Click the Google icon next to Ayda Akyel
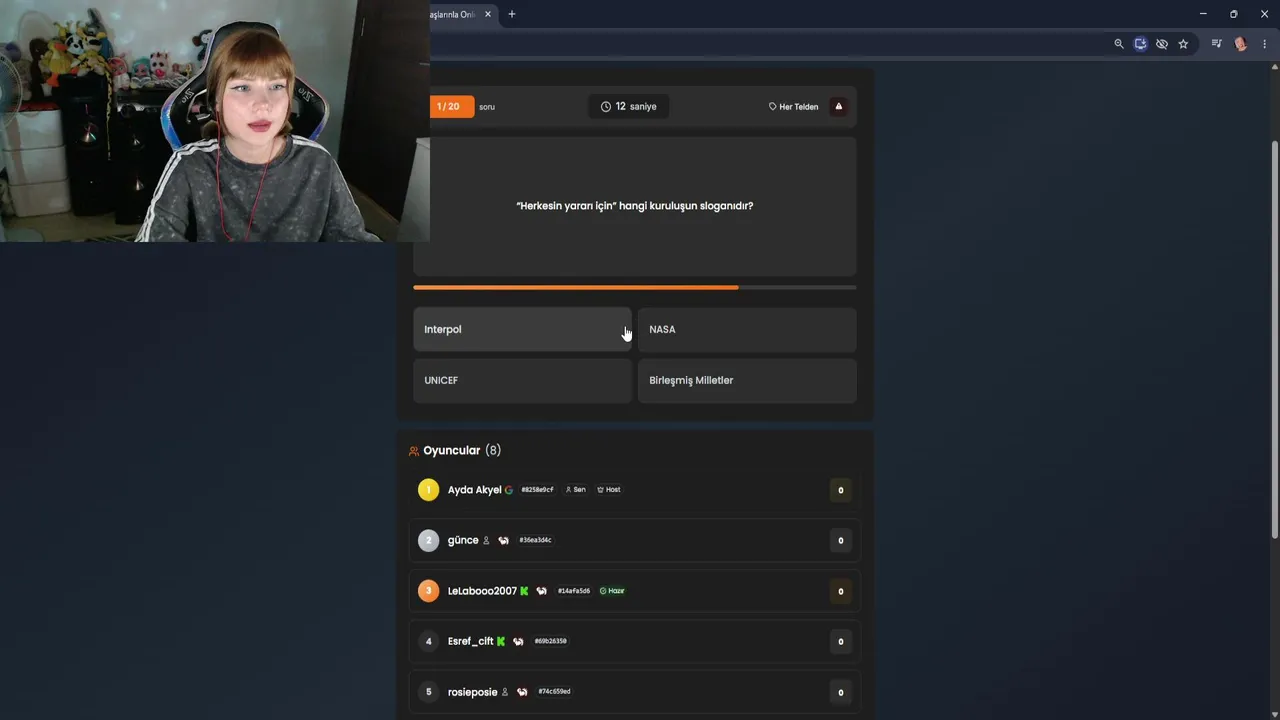This screenshot has width=1280, height=720. [509, 490]
